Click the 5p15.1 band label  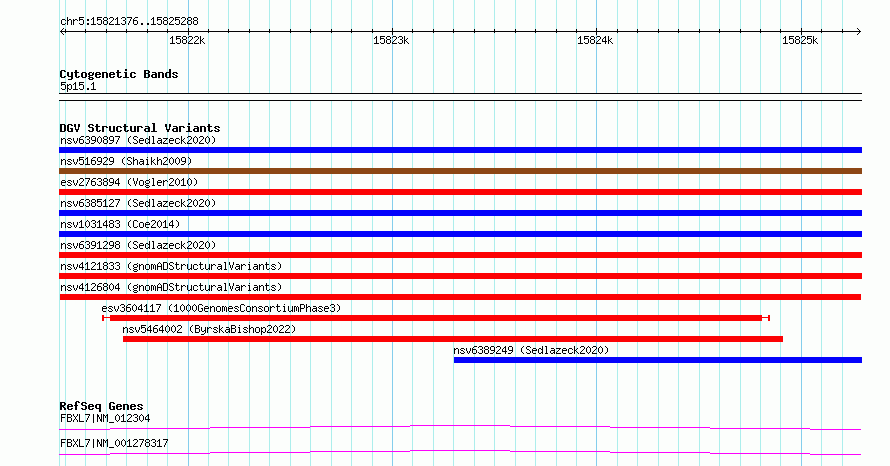click(78, 86)
